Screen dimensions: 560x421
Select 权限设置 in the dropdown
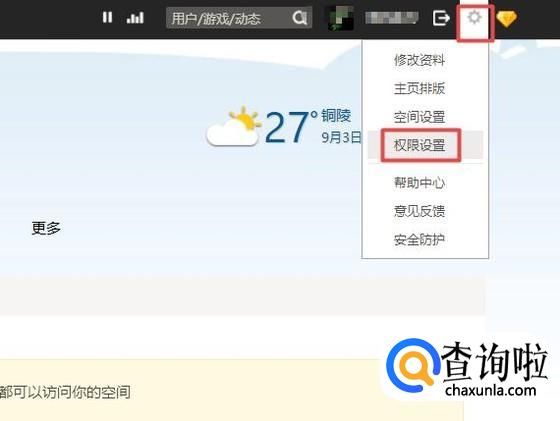click(x=420, y=145)
